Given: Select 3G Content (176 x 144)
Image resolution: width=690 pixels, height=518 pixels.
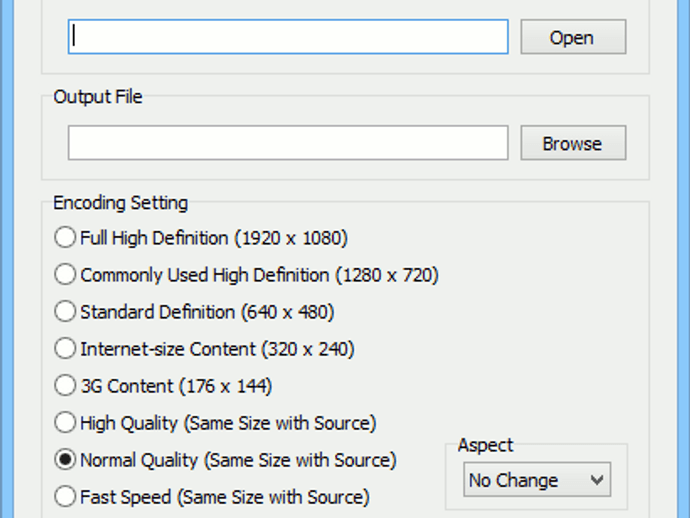Looking at the screenshot, I should 65,386.
